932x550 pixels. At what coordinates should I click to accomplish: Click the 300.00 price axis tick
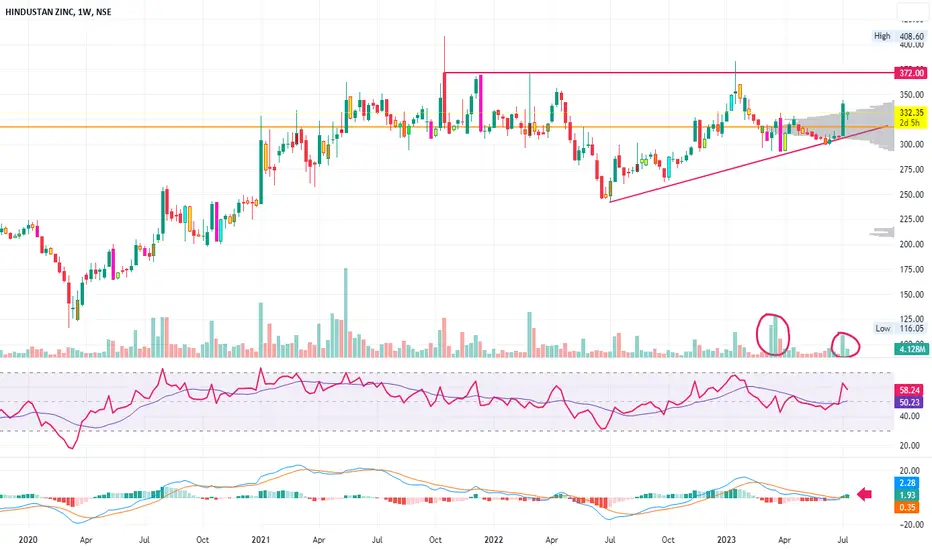click(x=911, y=144)
